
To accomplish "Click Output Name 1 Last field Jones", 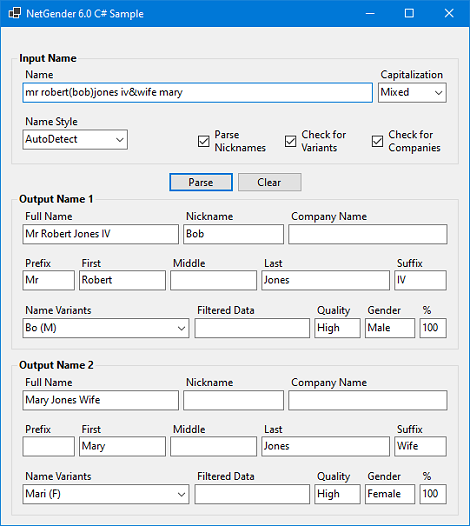I will pos(325,280).
